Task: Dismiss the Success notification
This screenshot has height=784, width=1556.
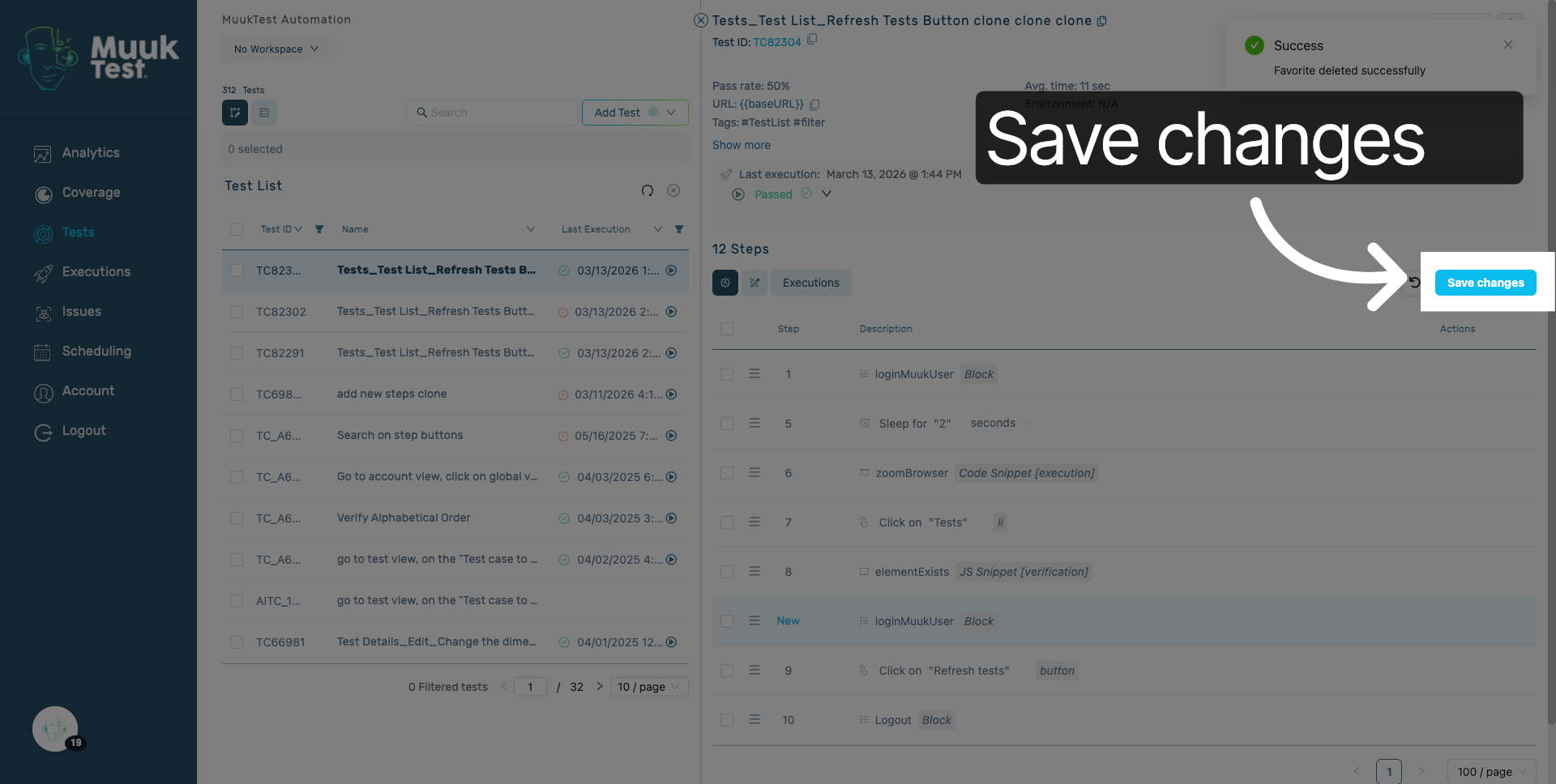Action: 1508,45
